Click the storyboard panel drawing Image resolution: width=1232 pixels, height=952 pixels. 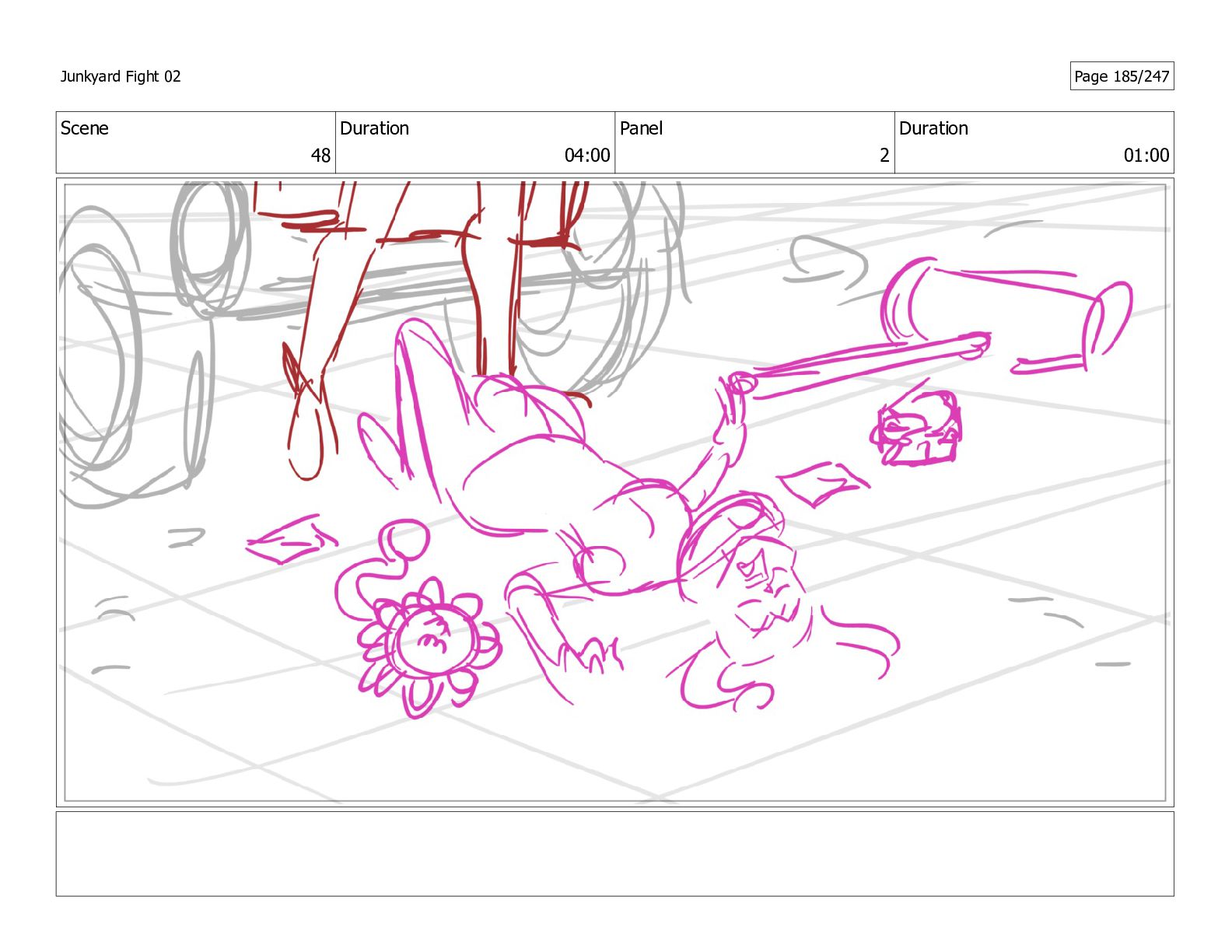tap(614, 492)
